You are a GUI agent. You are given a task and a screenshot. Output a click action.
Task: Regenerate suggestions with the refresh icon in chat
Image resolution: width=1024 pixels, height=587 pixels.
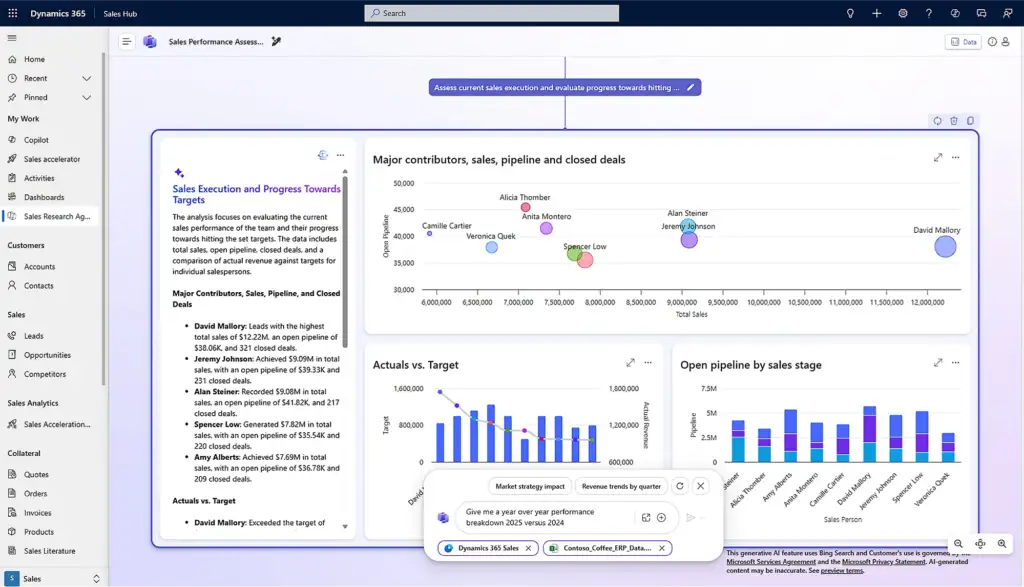pyautogui.click(x=679, y=486)
